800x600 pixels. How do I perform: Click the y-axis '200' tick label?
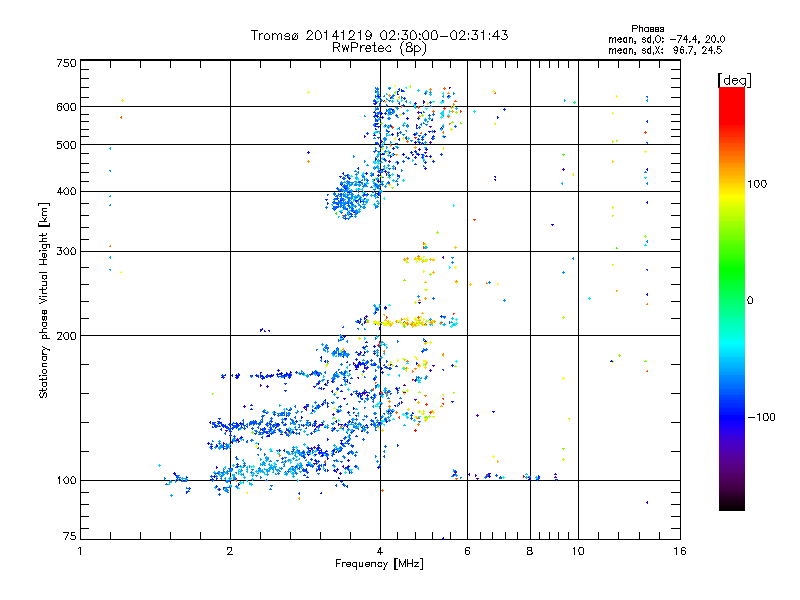point(66,336)
